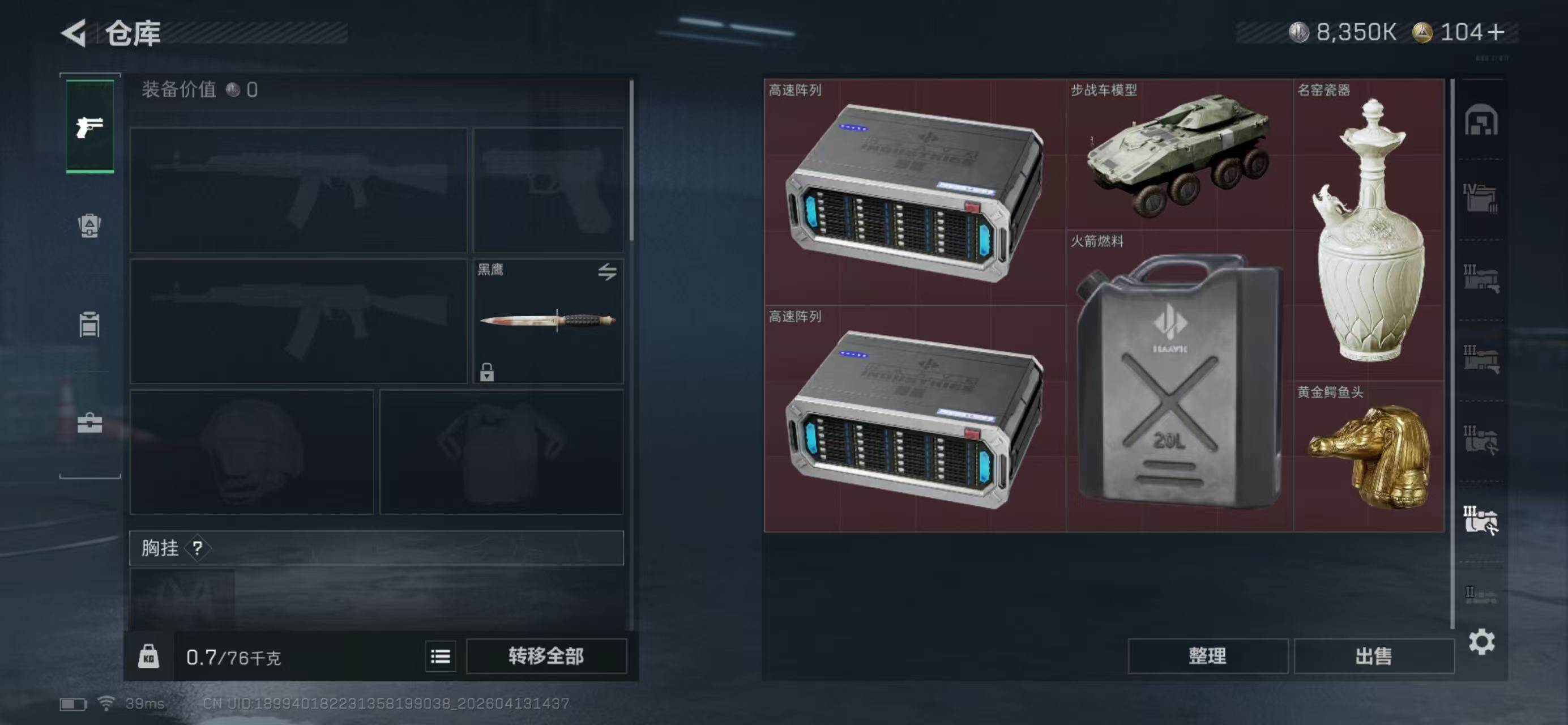Open the level IV container icon

[1480, 198]
